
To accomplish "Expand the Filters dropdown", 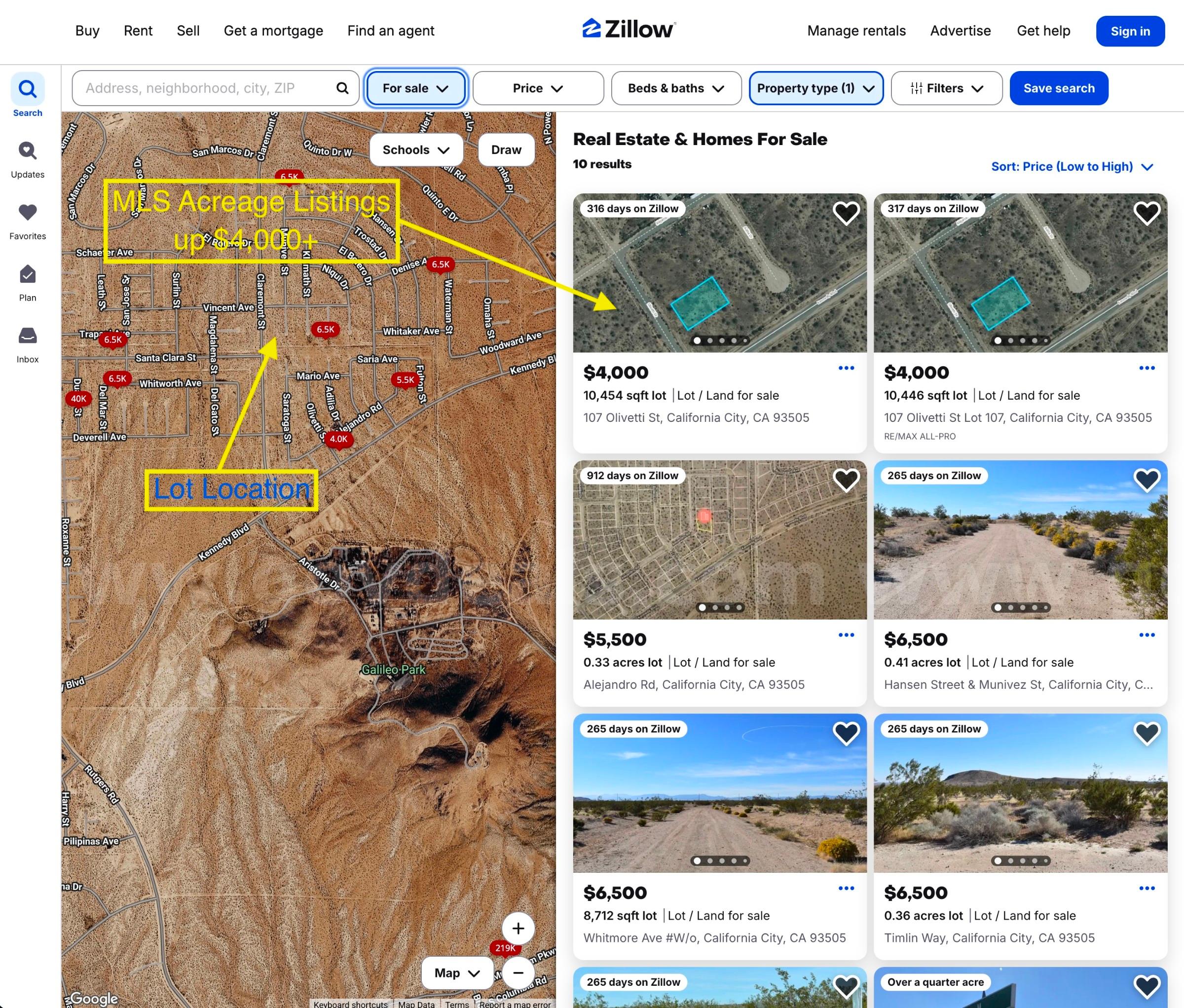I will click(x=946, y=88).
